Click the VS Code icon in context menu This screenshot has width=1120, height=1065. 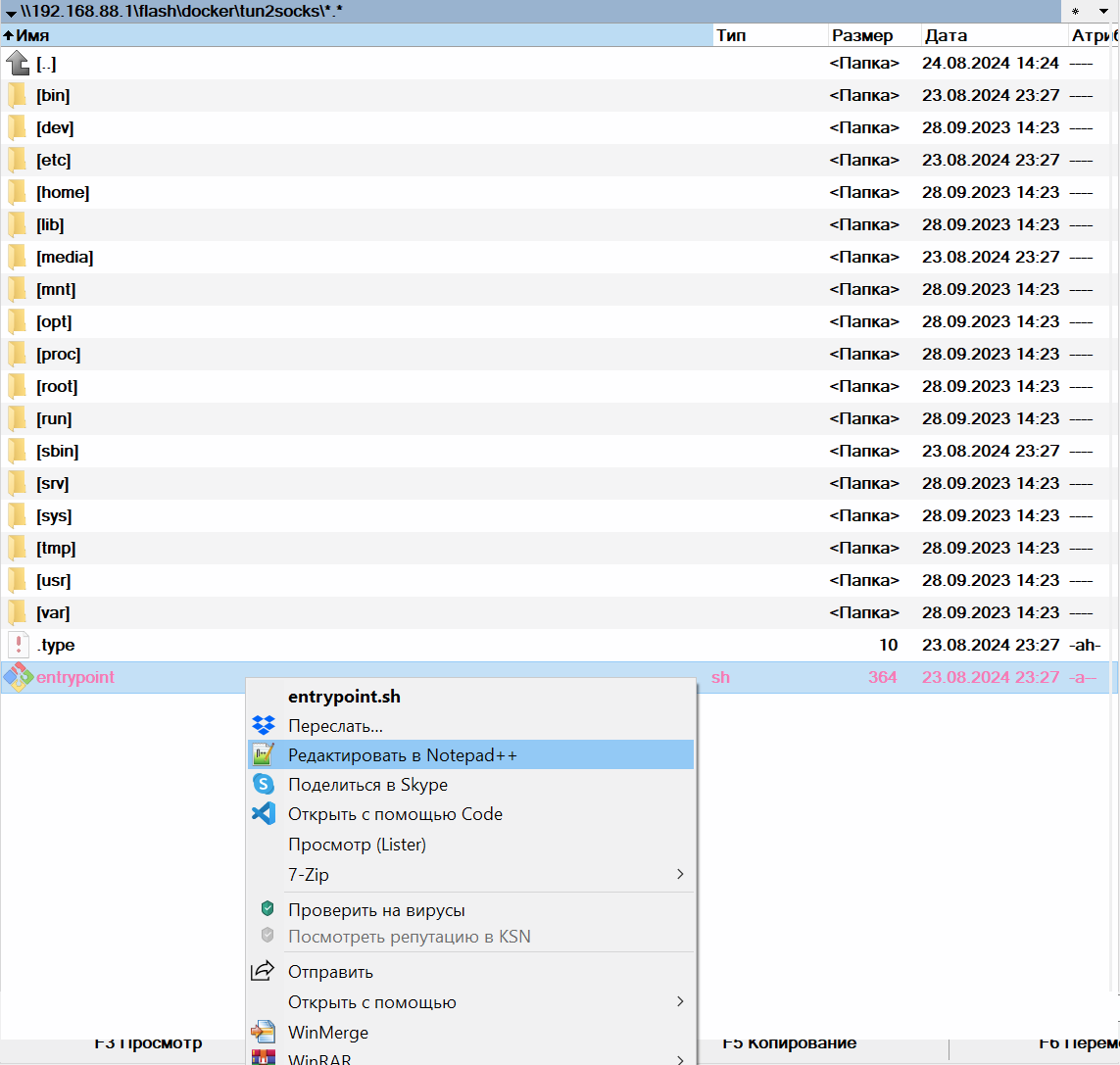264,813
